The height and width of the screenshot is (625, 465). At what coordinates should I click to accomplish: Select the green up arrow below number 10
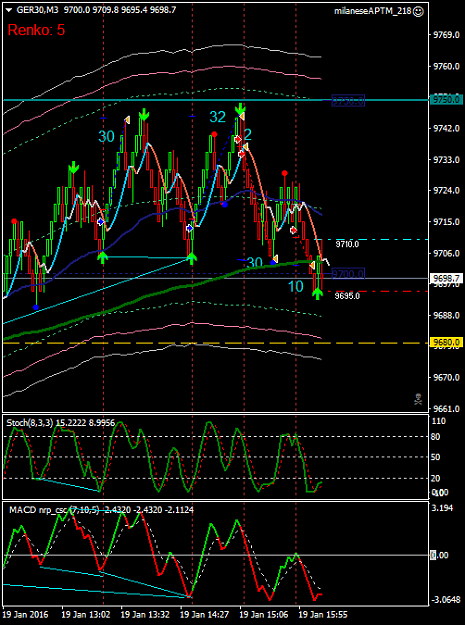(317, 294)
